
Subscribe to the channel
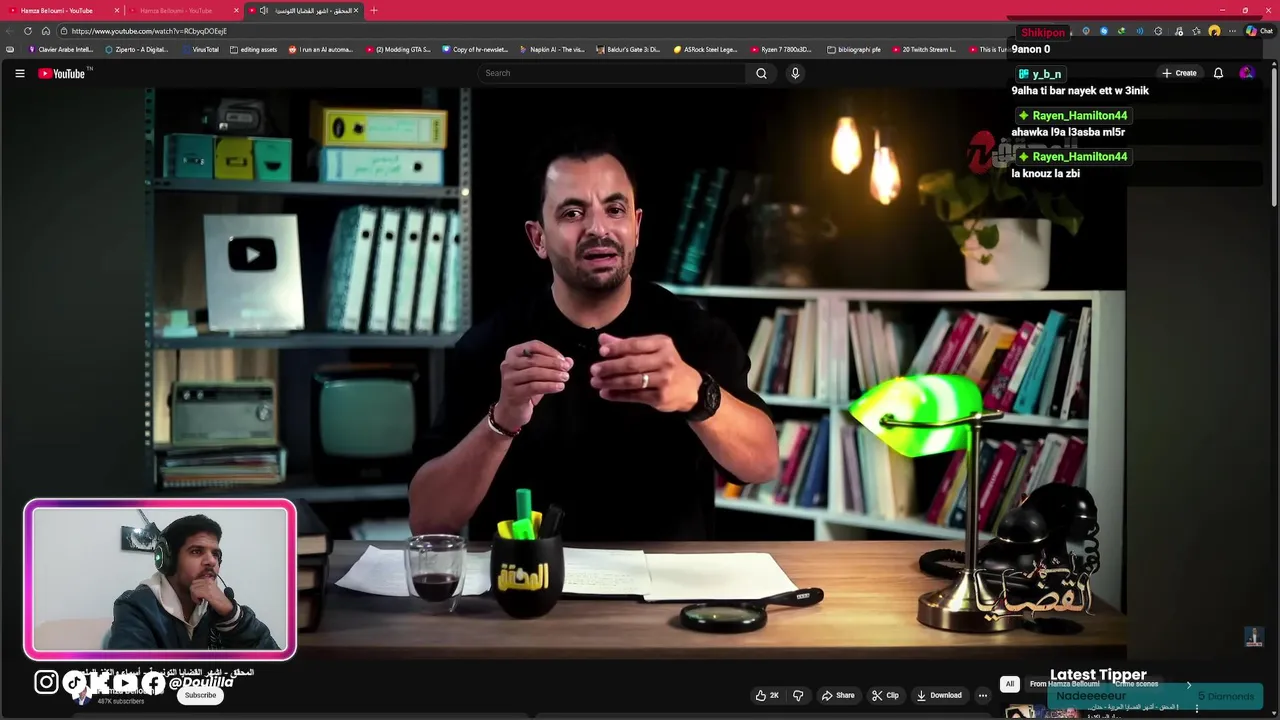(x=200, y=695)
